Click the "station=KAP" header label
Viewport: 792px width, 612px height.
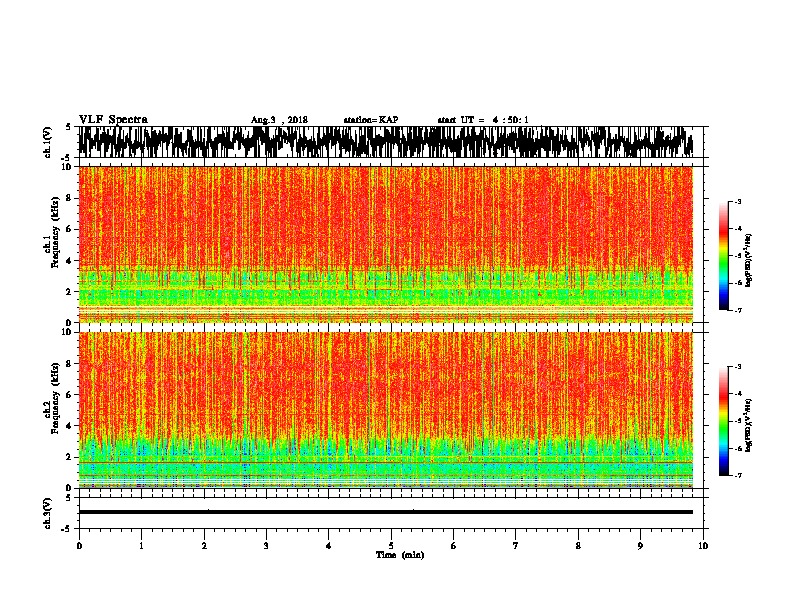point(371,120)
